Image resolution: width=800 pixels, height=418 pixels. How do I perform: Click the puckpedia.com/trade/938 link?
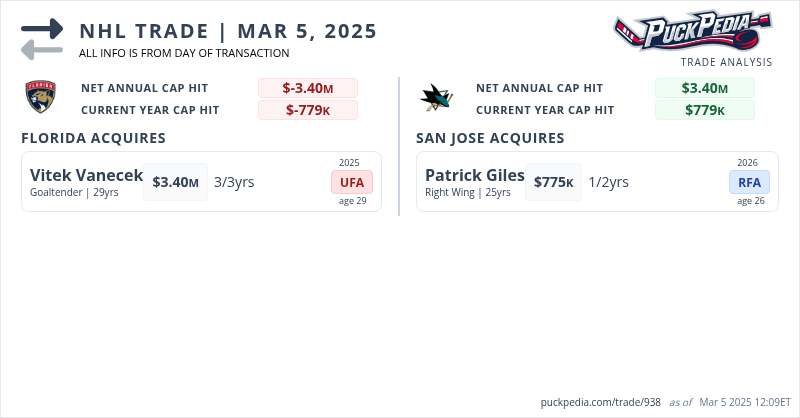tap(600, 402)
